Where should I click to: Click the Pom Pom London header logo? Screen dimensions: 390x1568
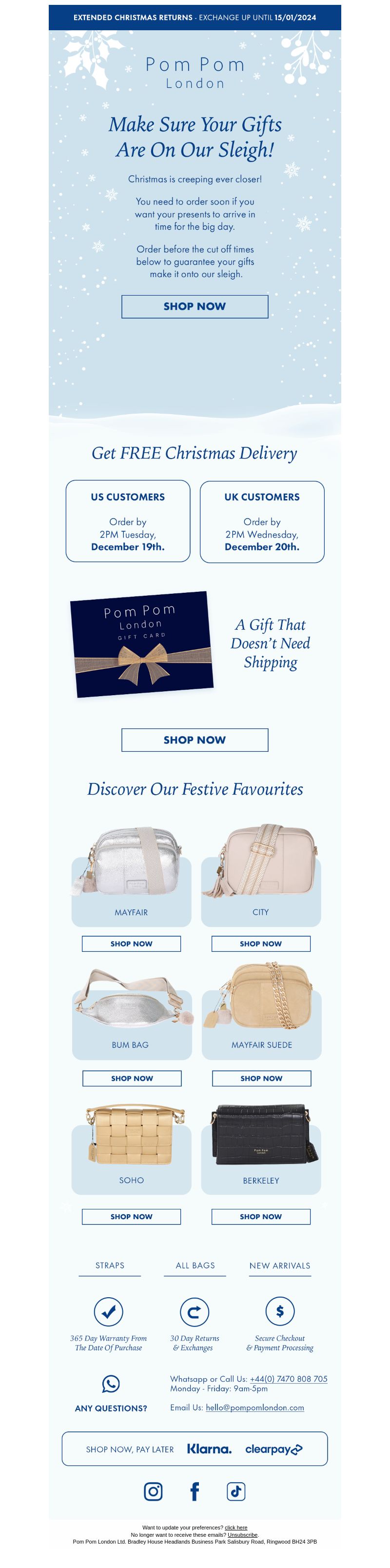(x=195, y=72)
